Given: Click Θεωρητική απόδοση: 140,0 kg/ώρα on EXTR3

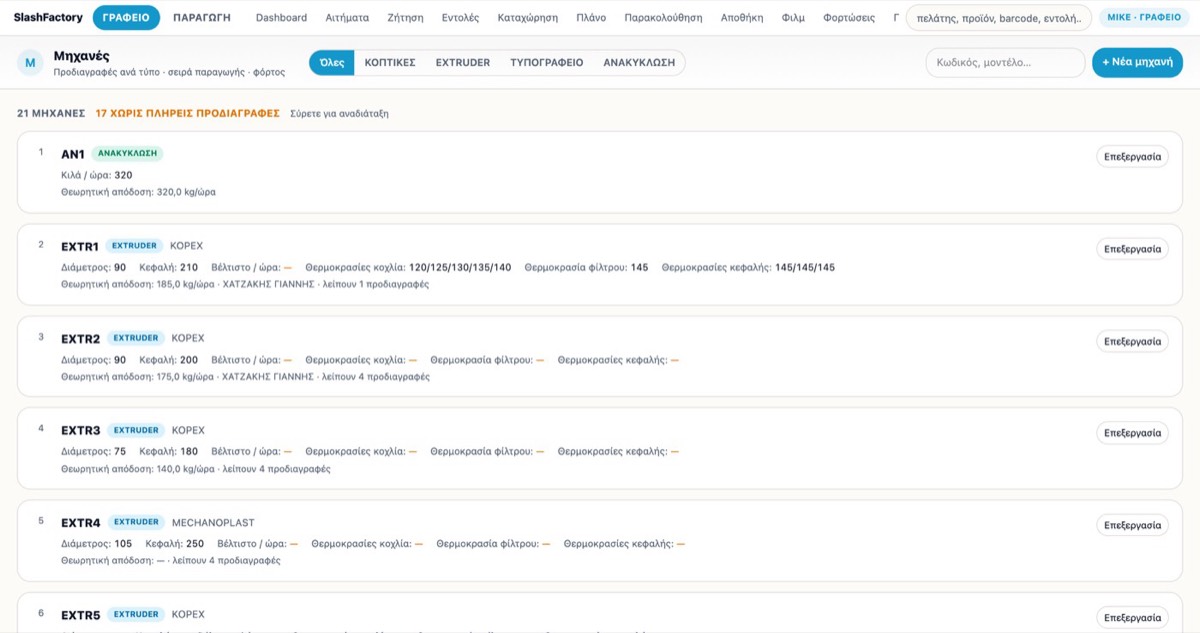Looking at the screenshot, I should click(138, 468).
